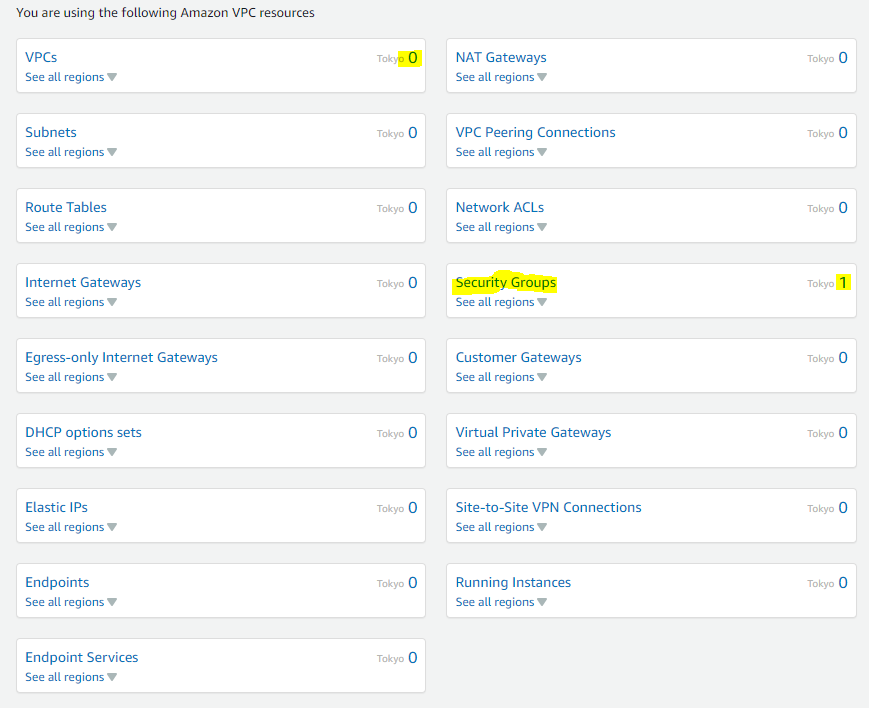Viewport: 869px width, 708px height.
Task: Expand See all regions under Site-to-Site VPN Connections
Action: point(501,527)
